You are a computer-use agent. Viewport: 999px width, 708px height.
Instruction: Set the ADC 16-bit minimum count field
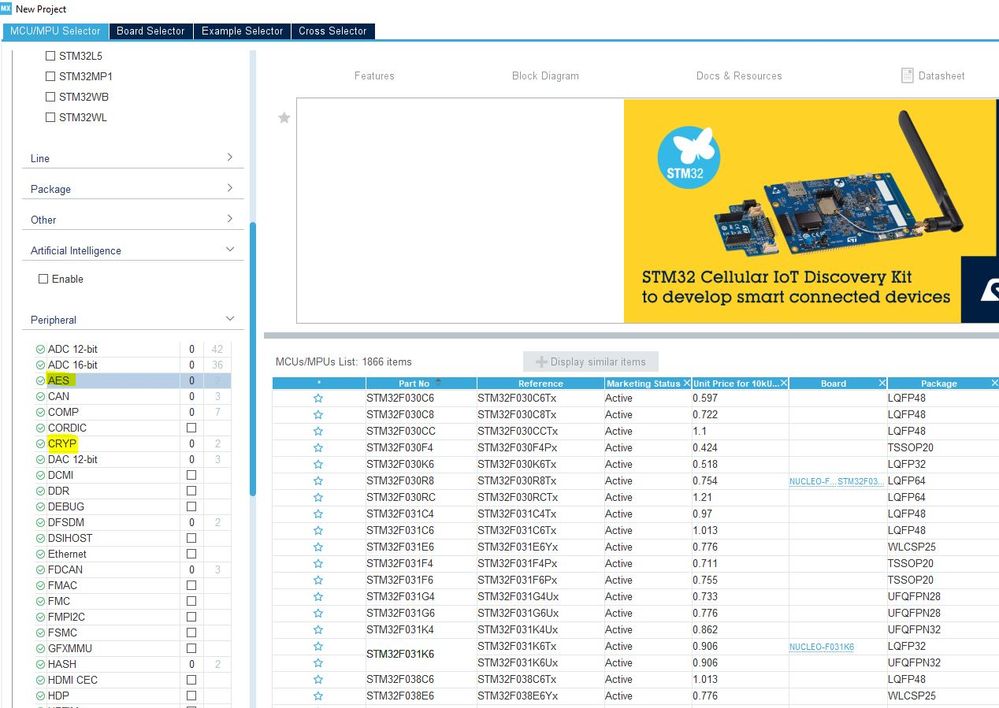point(192,365)
